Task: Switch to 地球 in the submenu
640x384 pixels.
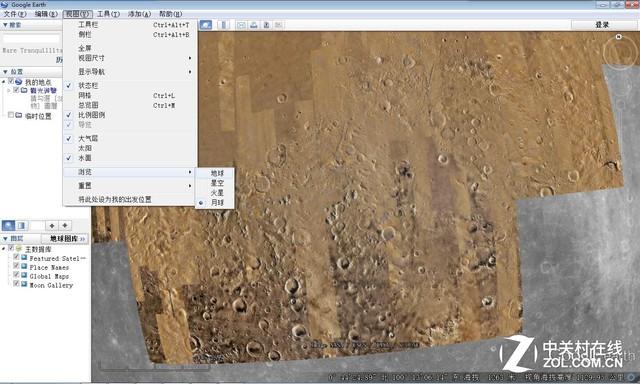Action: [215, 173]
